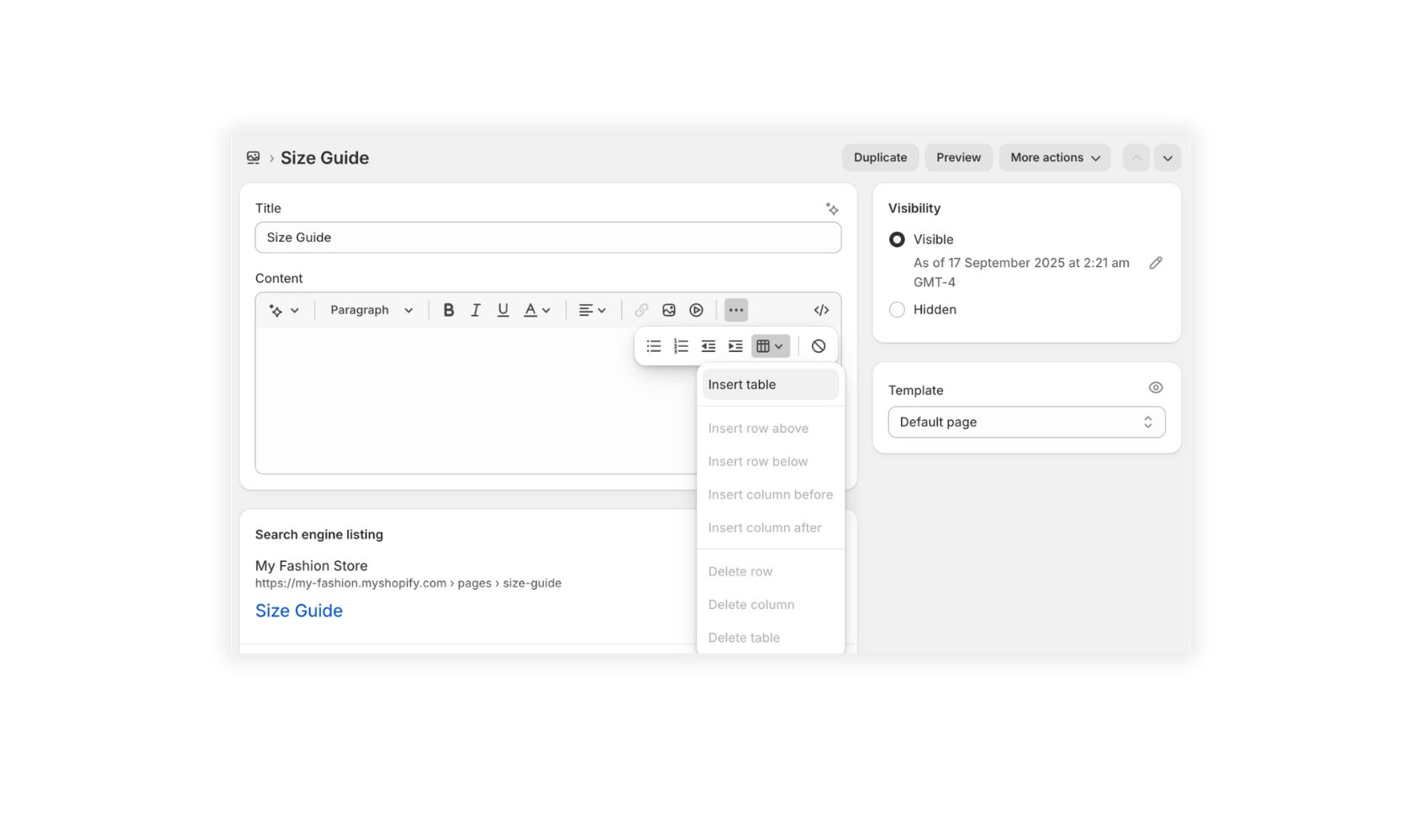Apply italic formatting
Image resolution: width=1422 pixels, height=840 pixels.
coord(476,309)
